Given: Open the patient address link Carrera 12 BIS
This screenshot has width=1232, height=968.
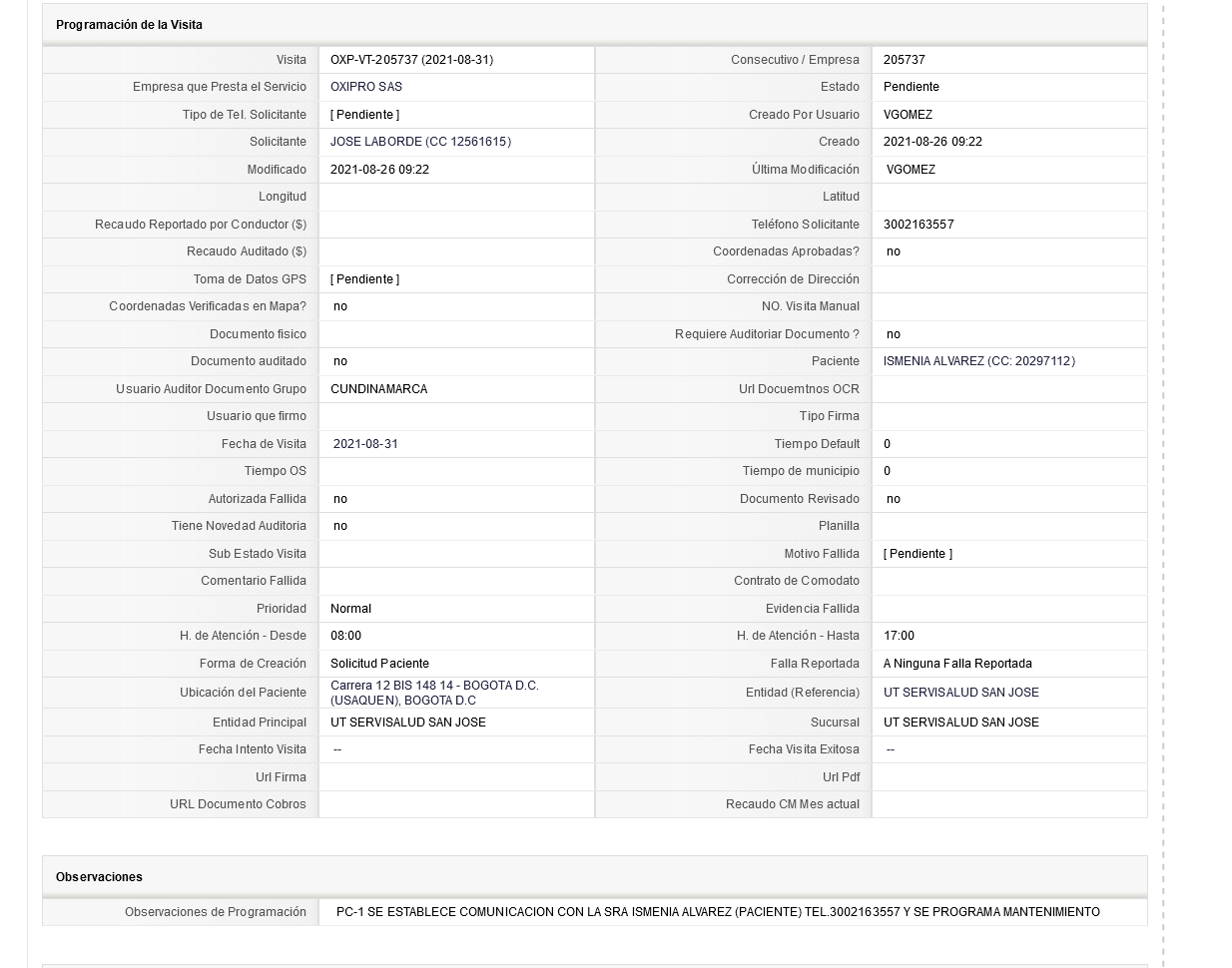Looking at the screenshot, I should (x=434, y=693).
